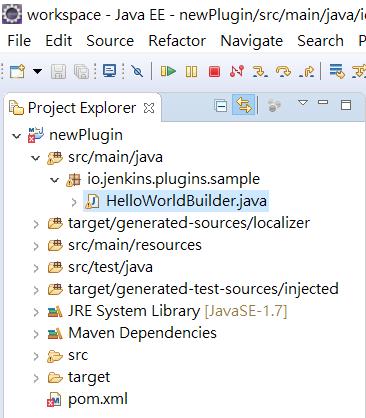Click the pom.xml Maven file icon
Screen dimensions: 366x418
pos(54,399)
